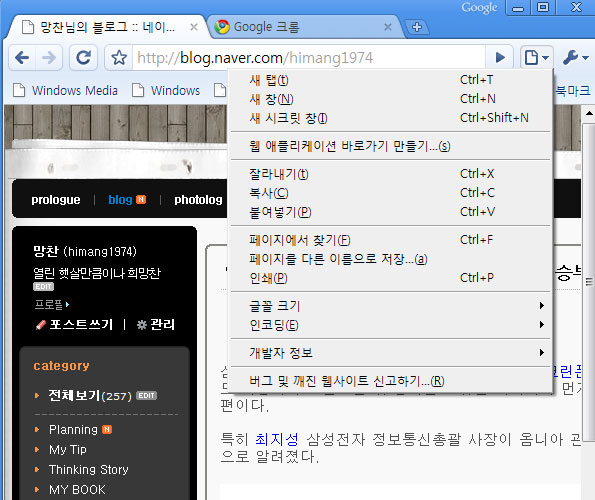The height and width of the screenshot is (500, 595).
Task: Select 붙여넣기 paste menu item
Action: [390, 212]
